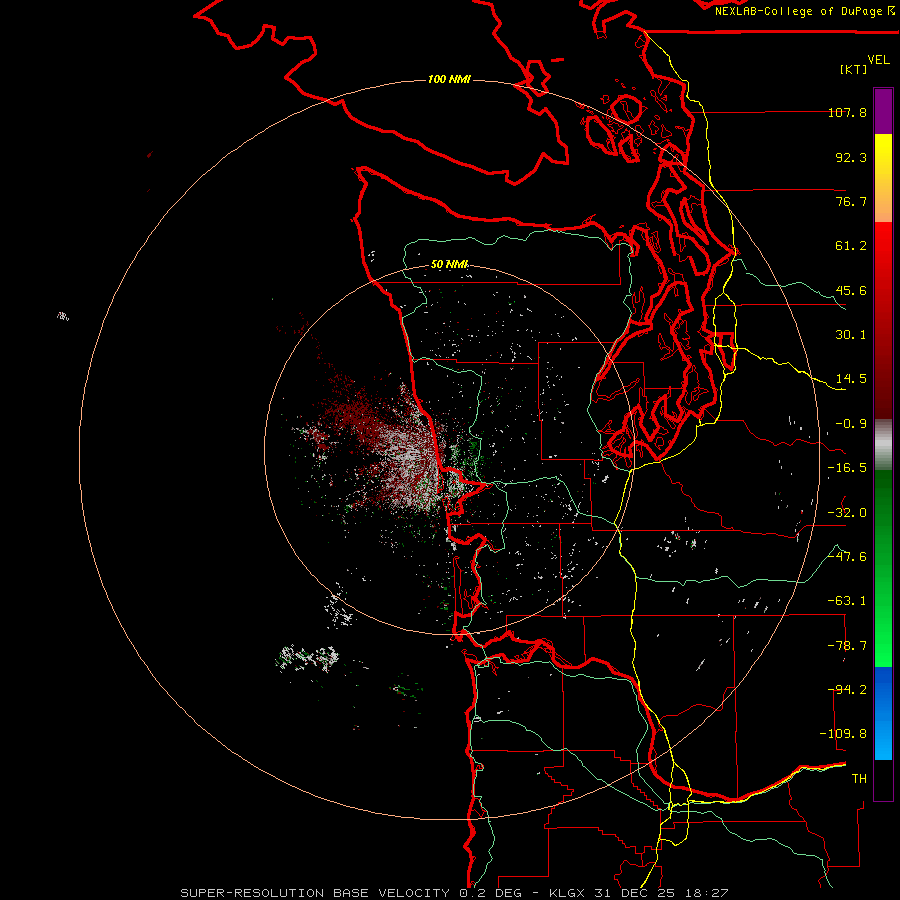Screen dimensions: 900x900
Task: Click the -109.8 velocity scale value
Action: click(843, 734)
